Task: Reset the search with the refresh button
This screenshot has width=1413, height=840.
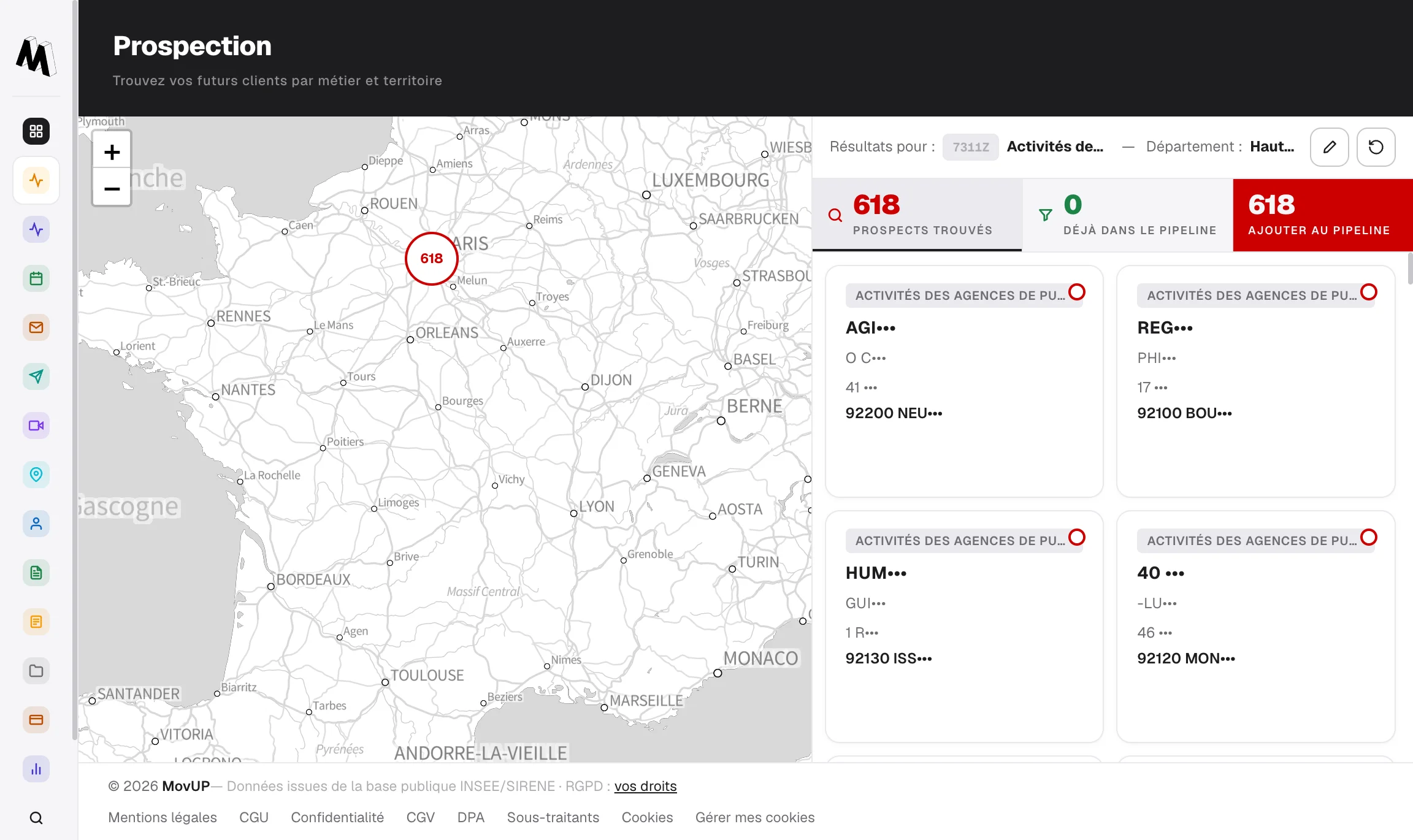Action: tap(1376, 147)
